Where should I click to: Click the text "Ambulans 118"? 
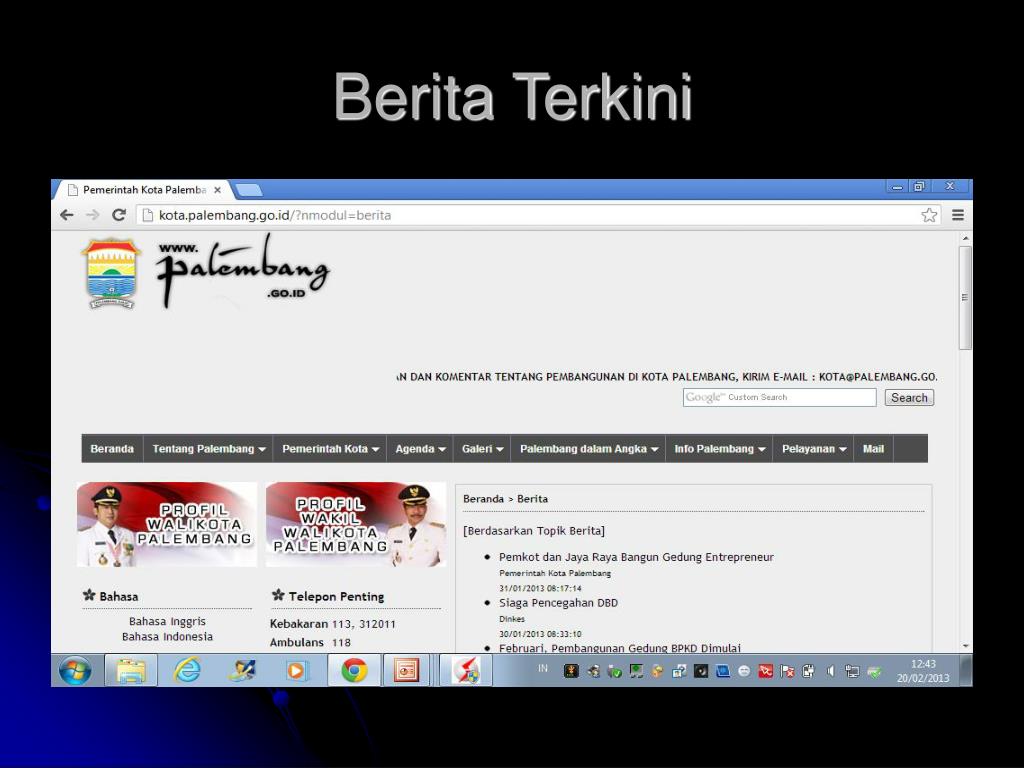pos(310,643)
